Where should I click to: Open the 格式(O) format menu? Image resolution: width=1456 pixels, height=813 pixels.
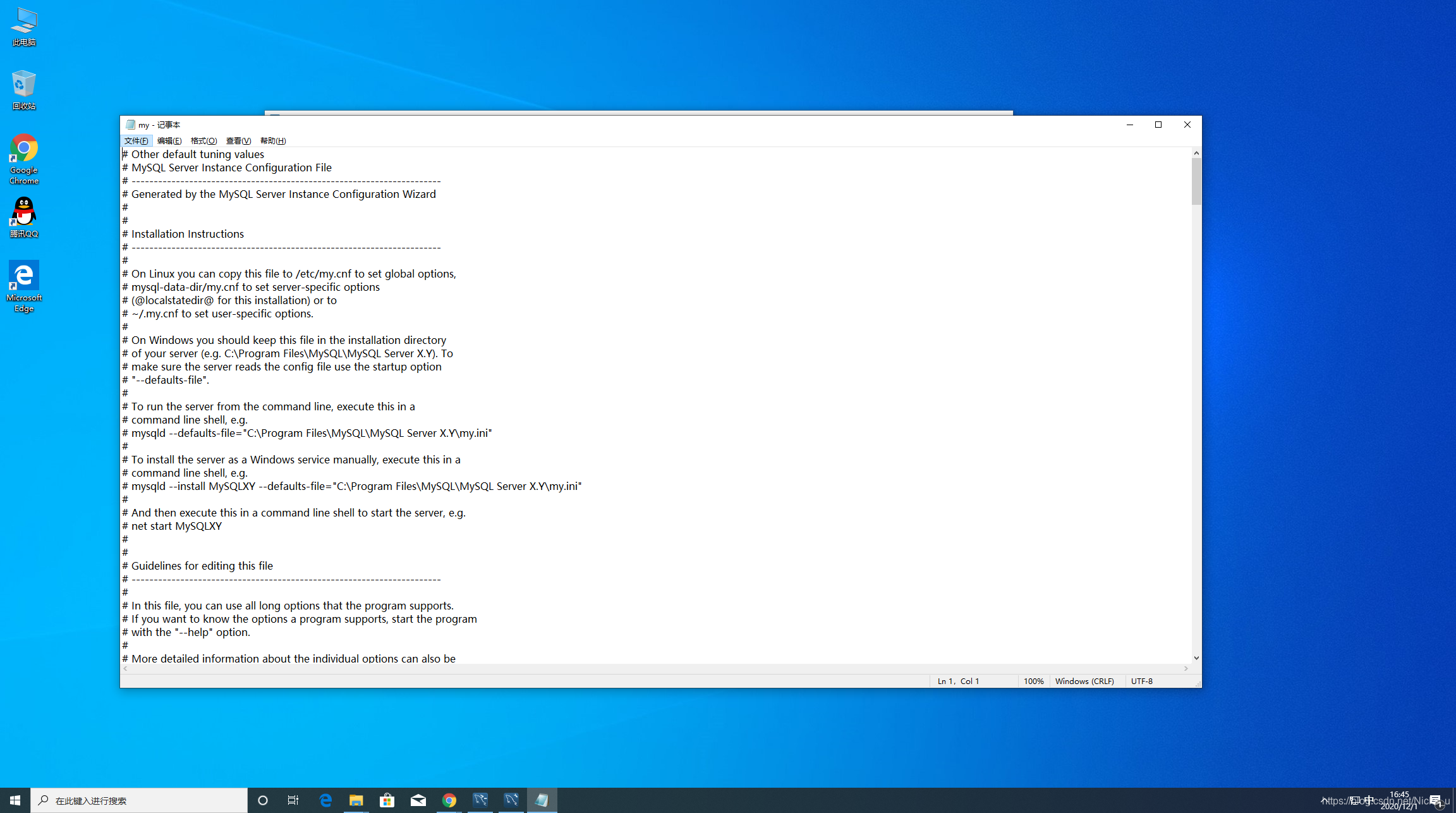tap(203, 140)
